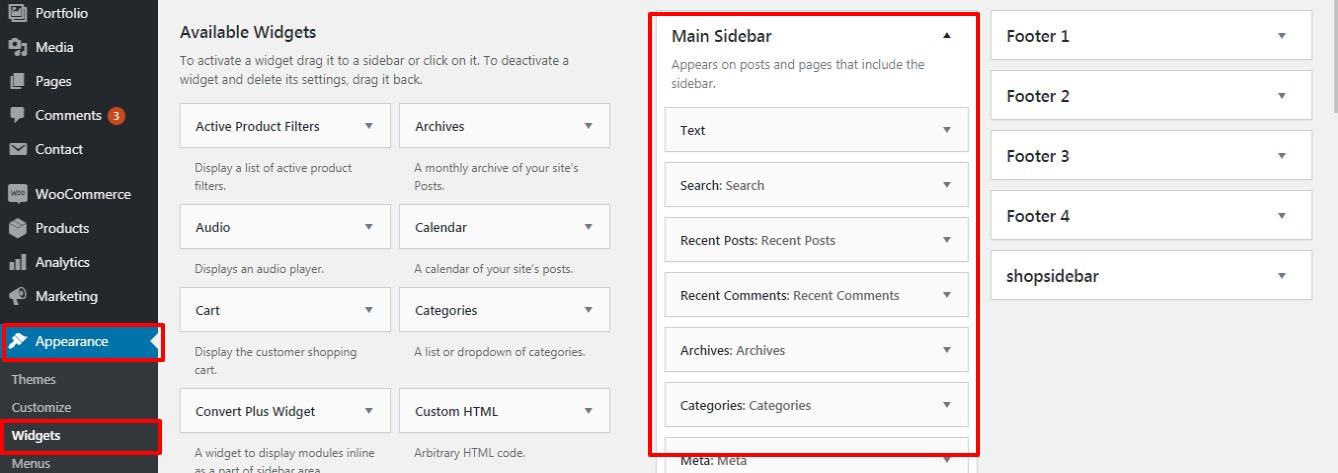The width and height of the screenshot is (1338, 473).
Task: Click the Custom HTML available widget
Action: (504, 411)
